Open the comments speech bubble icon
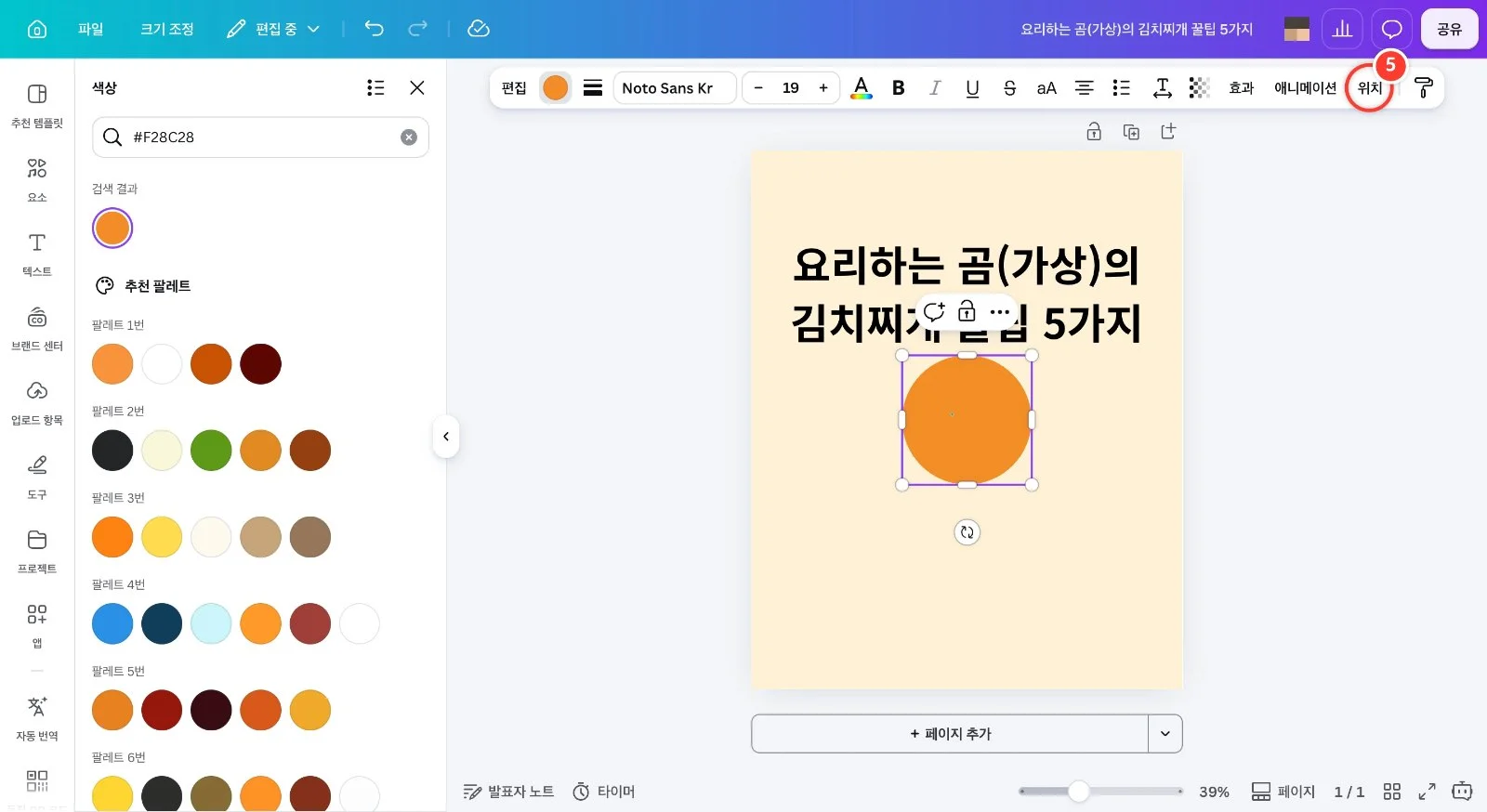The image size is (1487, 812). 1391,29
